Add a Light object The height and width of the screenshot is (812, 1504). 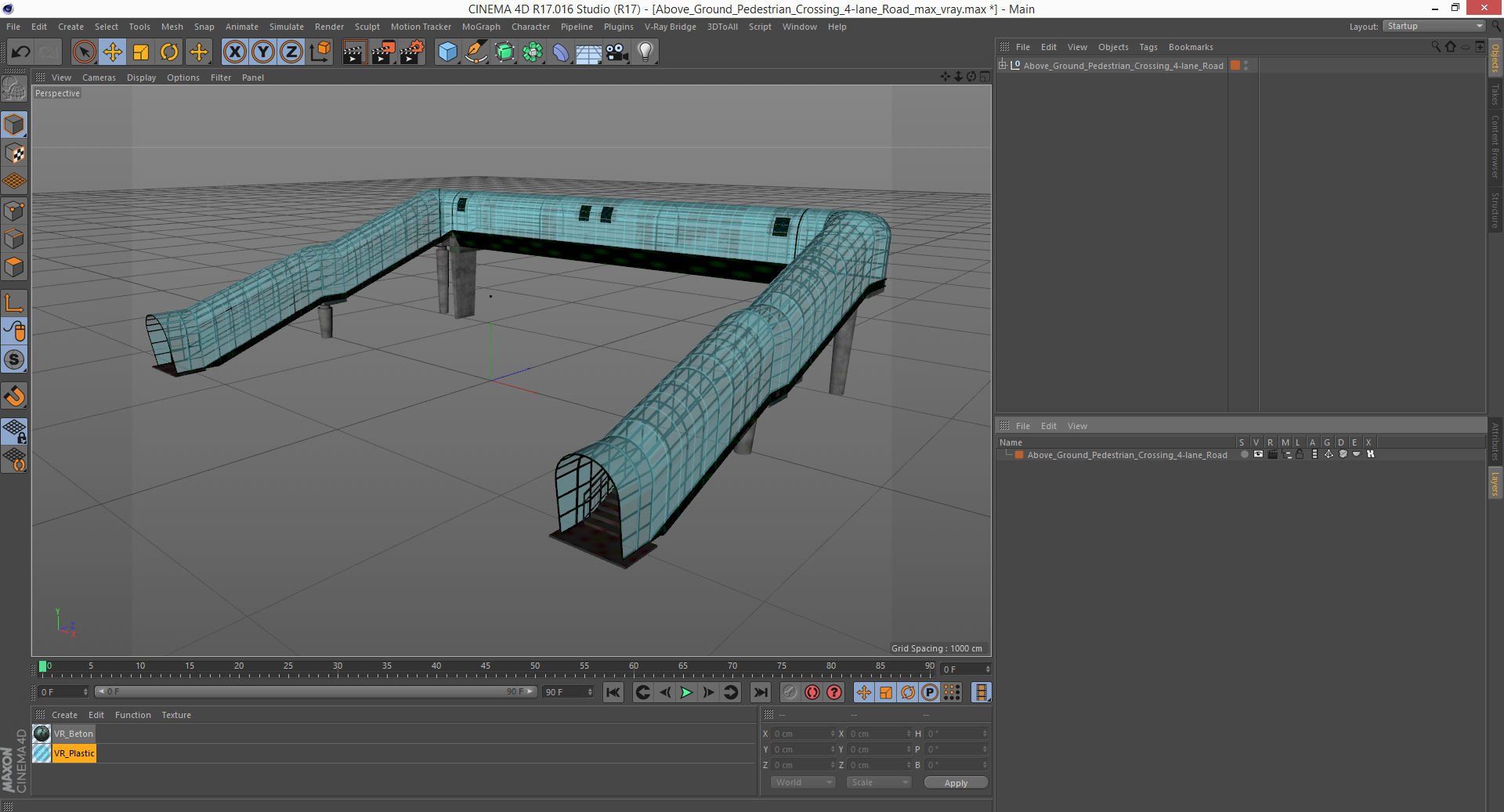645,52
